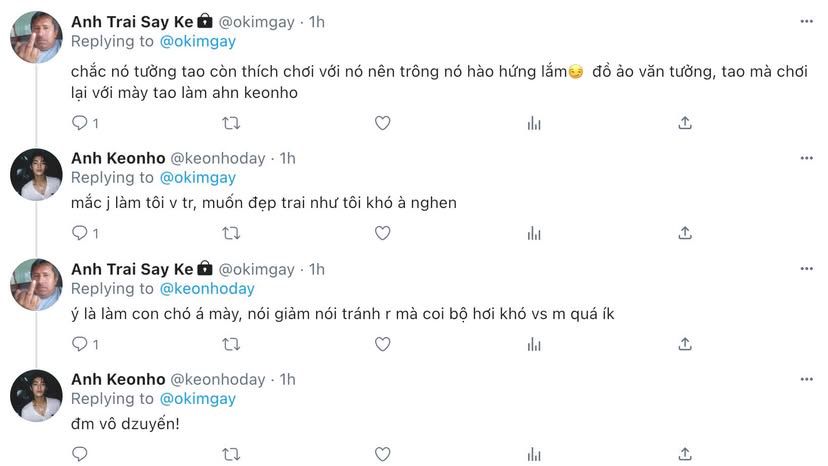Like the 'đm vô dzuyến!' tweet
The image size is (828, 466).
pos(382,454)
